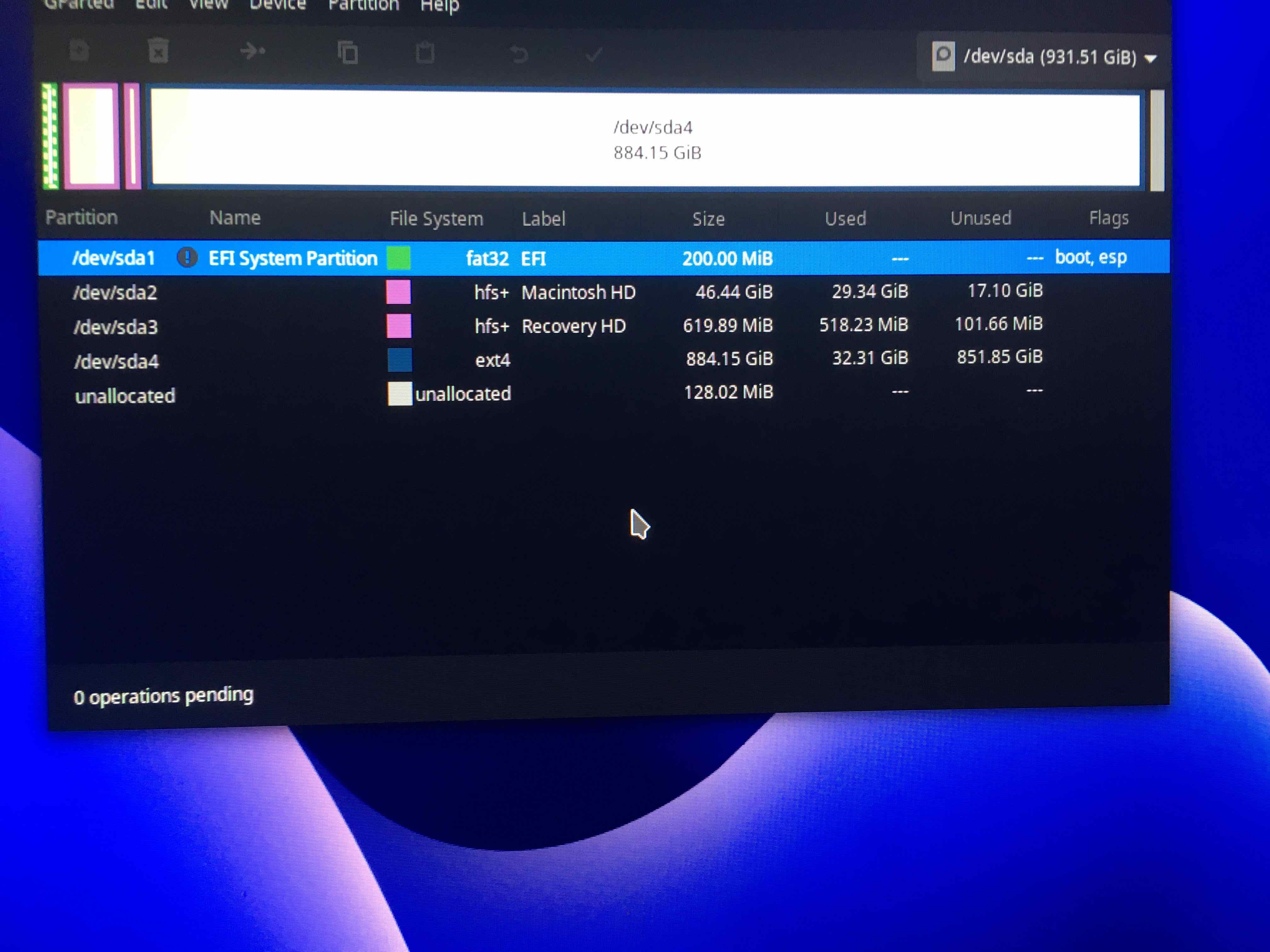Click the warning icon beside /dev/sda1
This screenshot has height=952, width=1270.
(x=186, y=258)
